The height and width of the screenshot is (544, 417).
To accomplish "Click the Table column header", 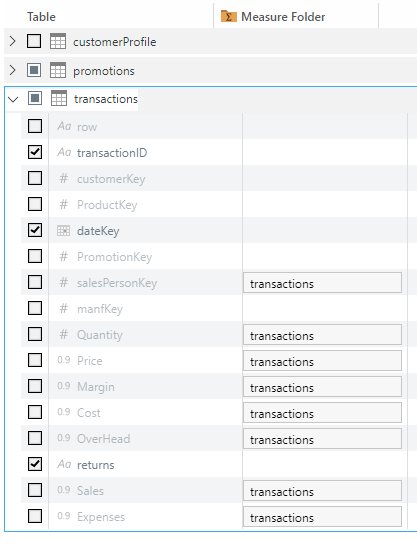I will (x=41, y=17).
